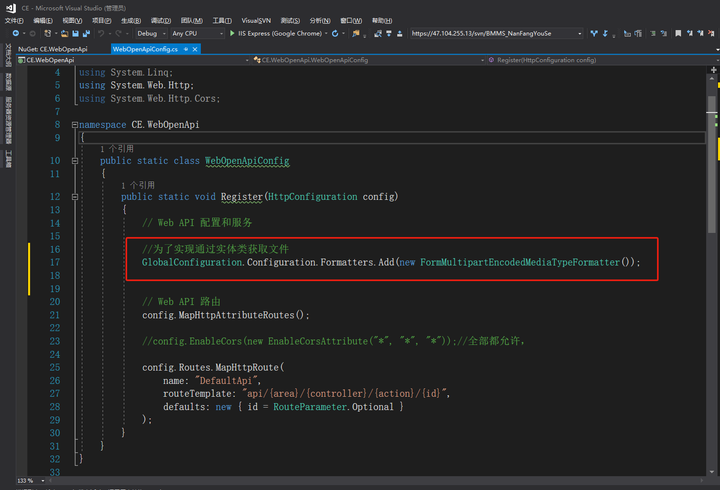Click the Undo arrow in toolbar
Viewport: 720px width, 490px height.
[102, 33]
